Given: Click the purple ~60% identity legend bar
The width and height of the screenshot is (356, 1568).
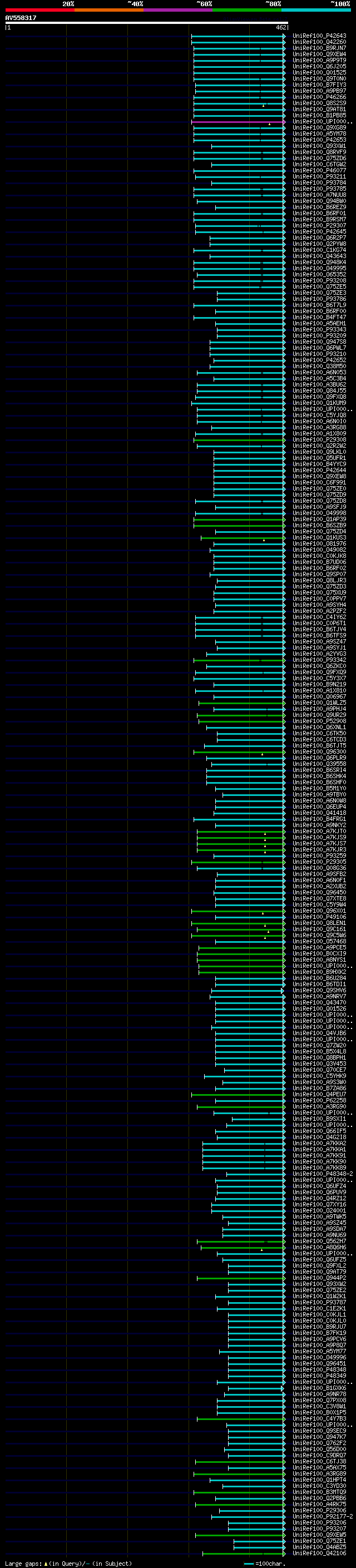Looking at the screenshot, I should tap(177, 10).
